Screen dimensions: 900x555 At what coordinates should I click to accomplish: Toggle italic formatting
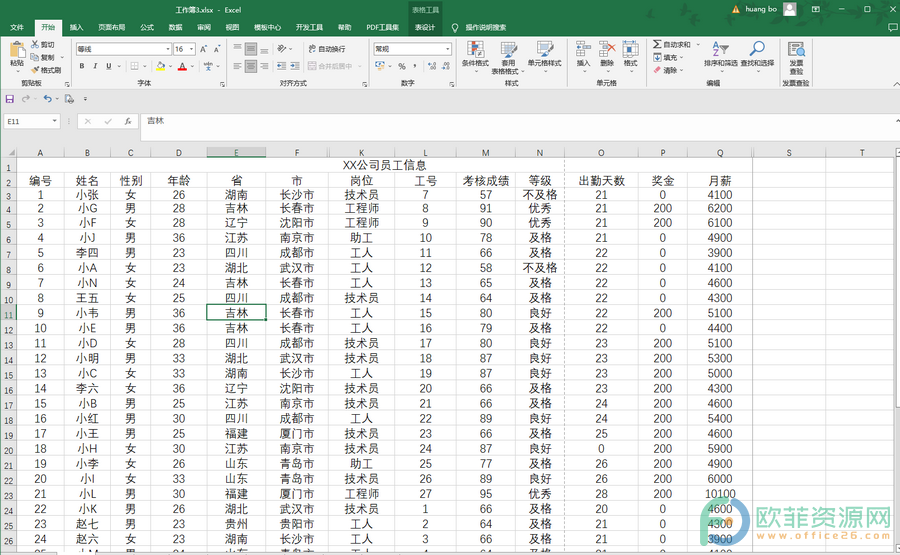tap(95, 66)
